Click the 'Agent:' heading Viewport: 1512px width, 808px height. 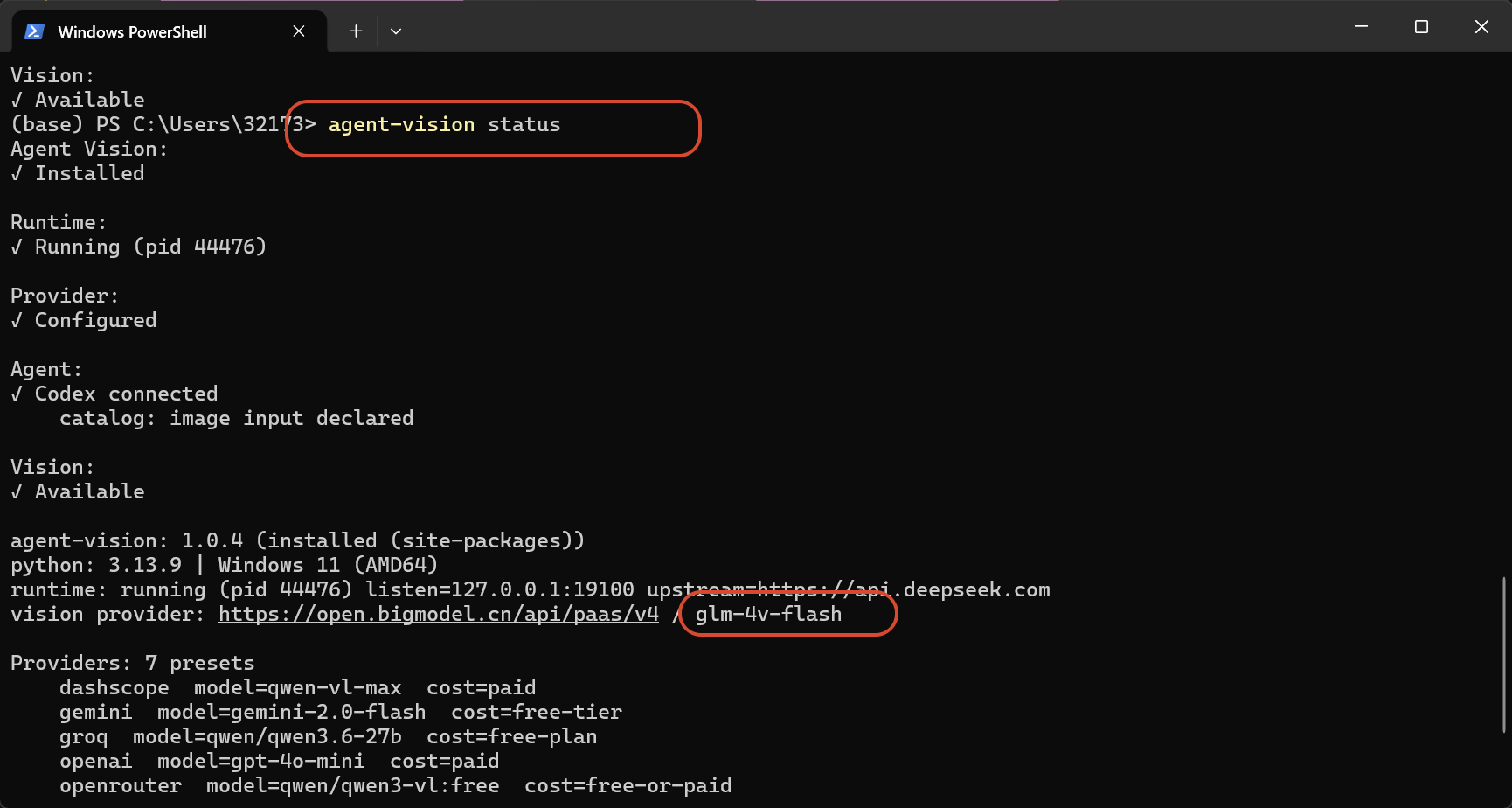(46, 370)
